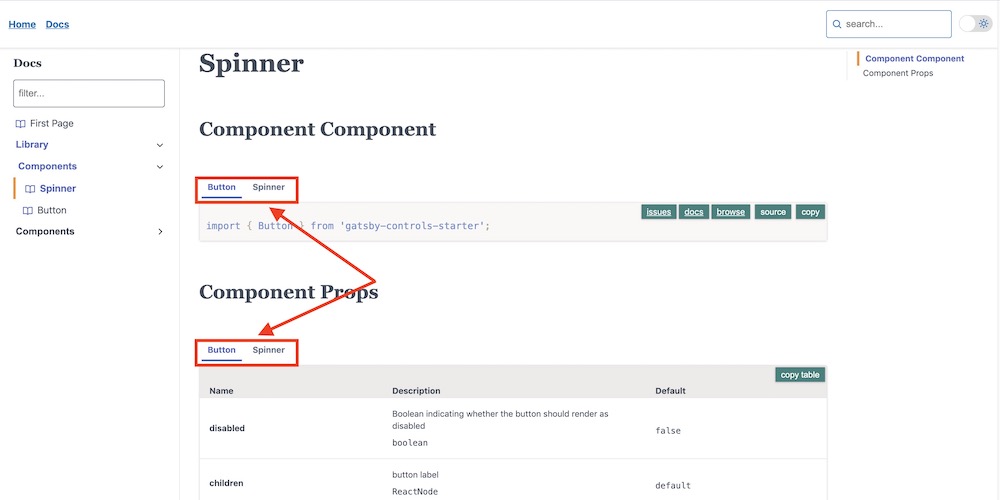The width and height of the screenshot is (1000, 500).
Task: Open the Home link
Action: (22, 24)
